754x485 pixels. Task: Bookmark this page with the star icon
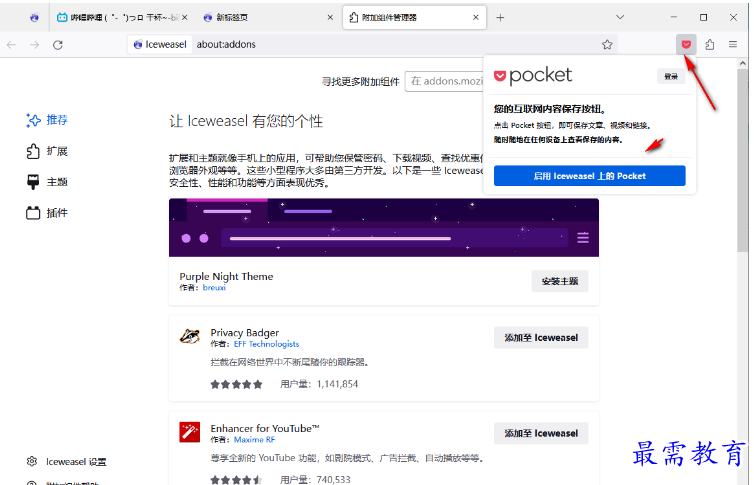point(607,45)
